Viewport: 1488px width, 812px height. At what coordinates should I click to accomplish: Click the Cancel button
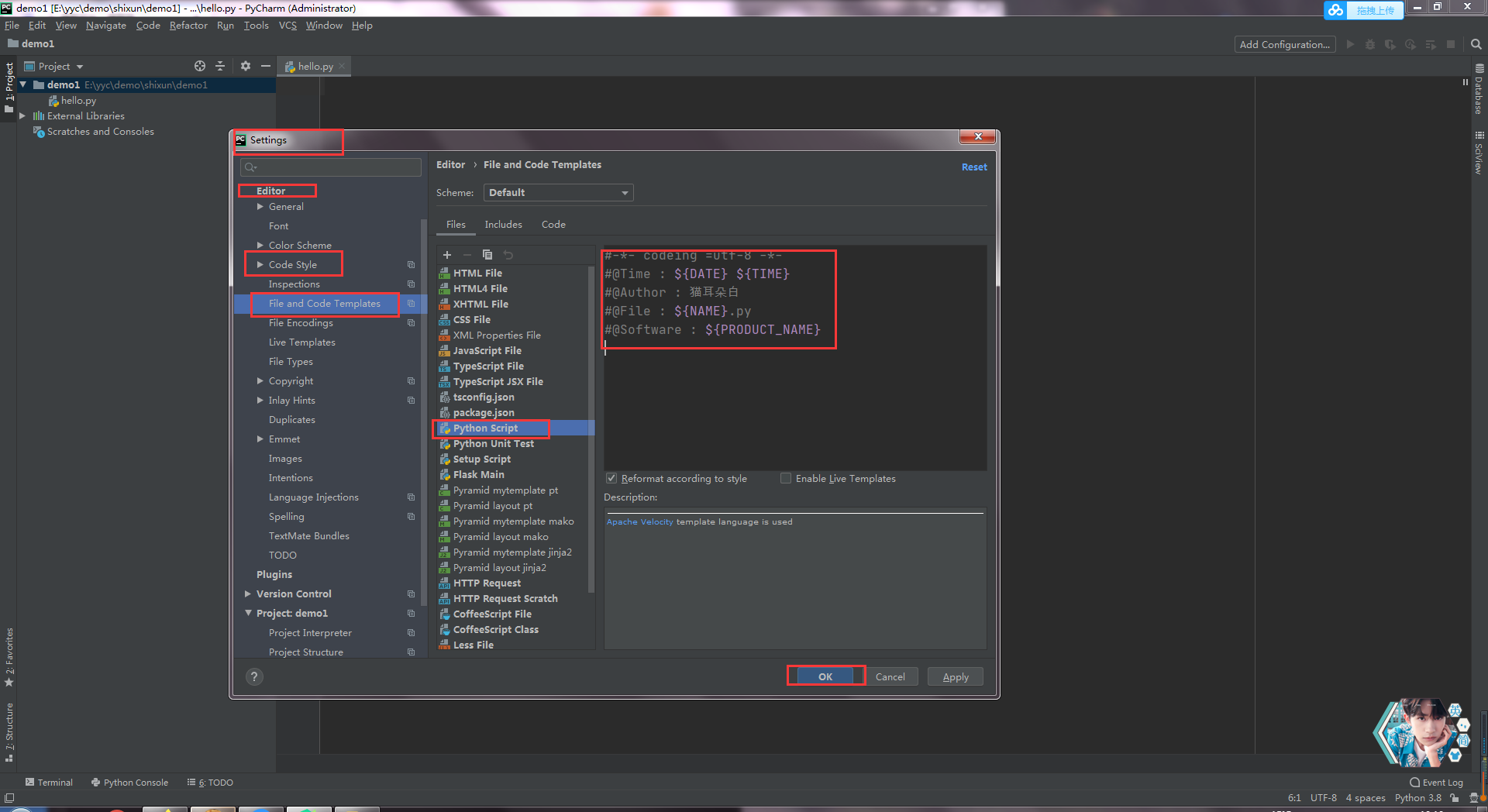(890, 676)
